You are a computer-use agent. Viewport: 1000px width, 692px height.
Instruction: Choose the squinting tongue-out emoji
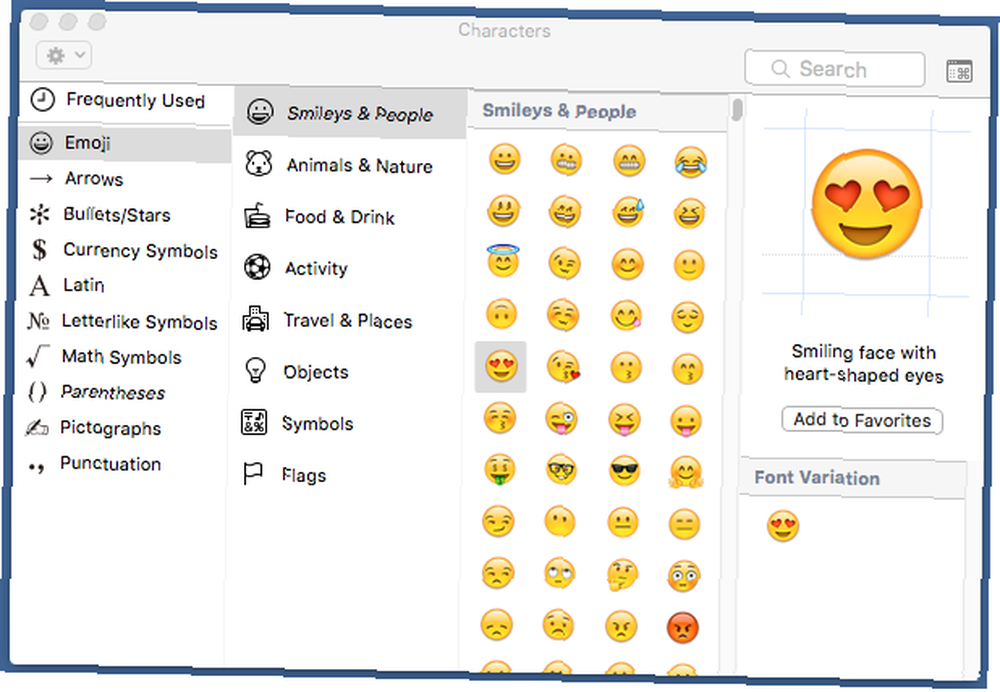point(624,420)
